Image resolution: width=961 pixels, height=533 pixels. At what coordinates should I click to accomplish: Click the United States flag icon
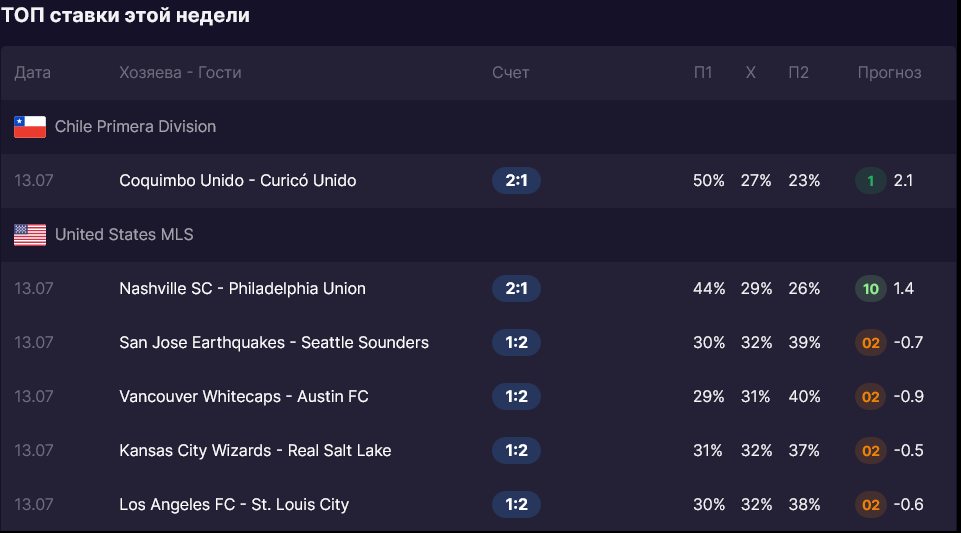pyautogui.click(x=30, y=235)
